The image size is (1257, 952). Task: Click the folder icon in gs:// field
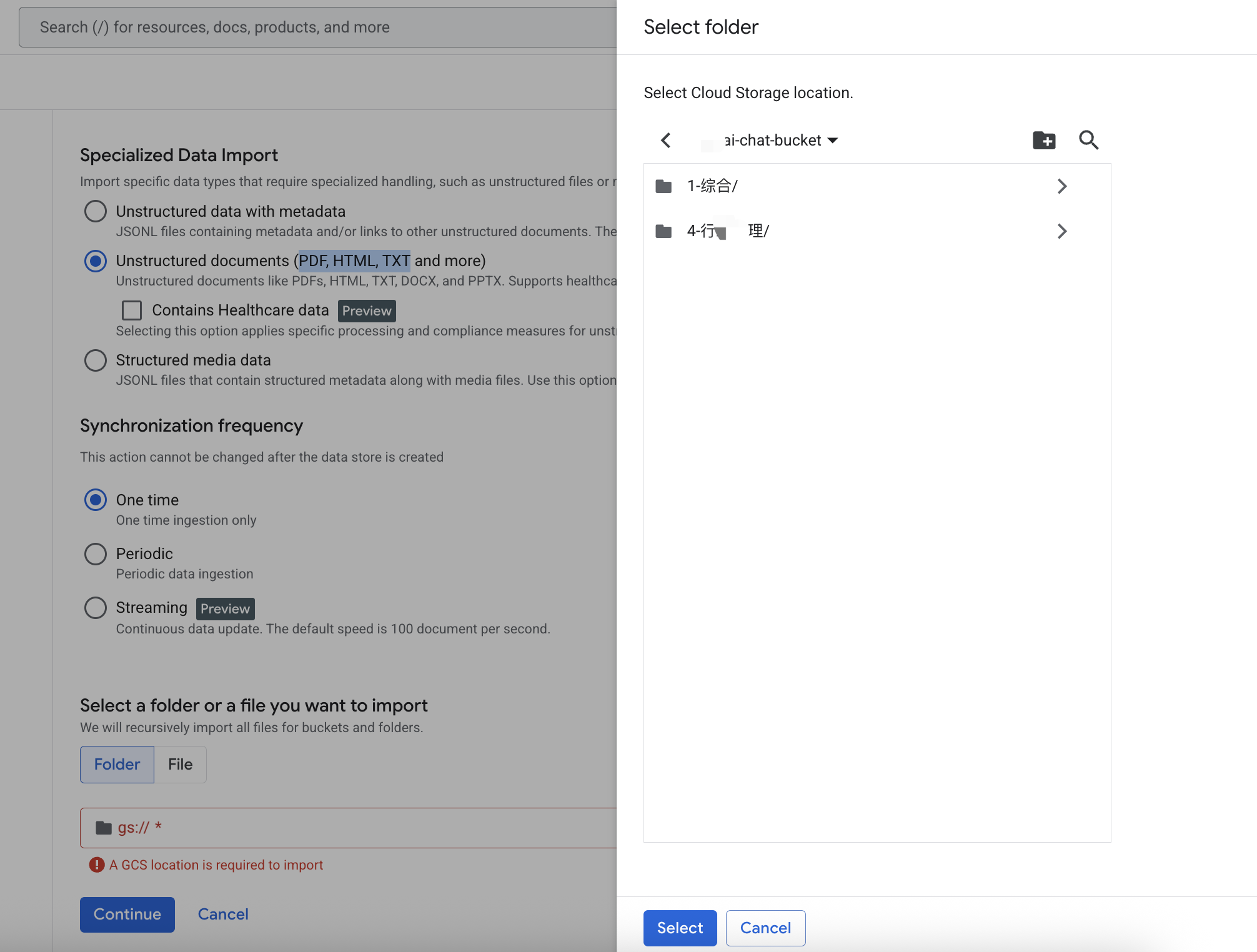pos(104,828)
